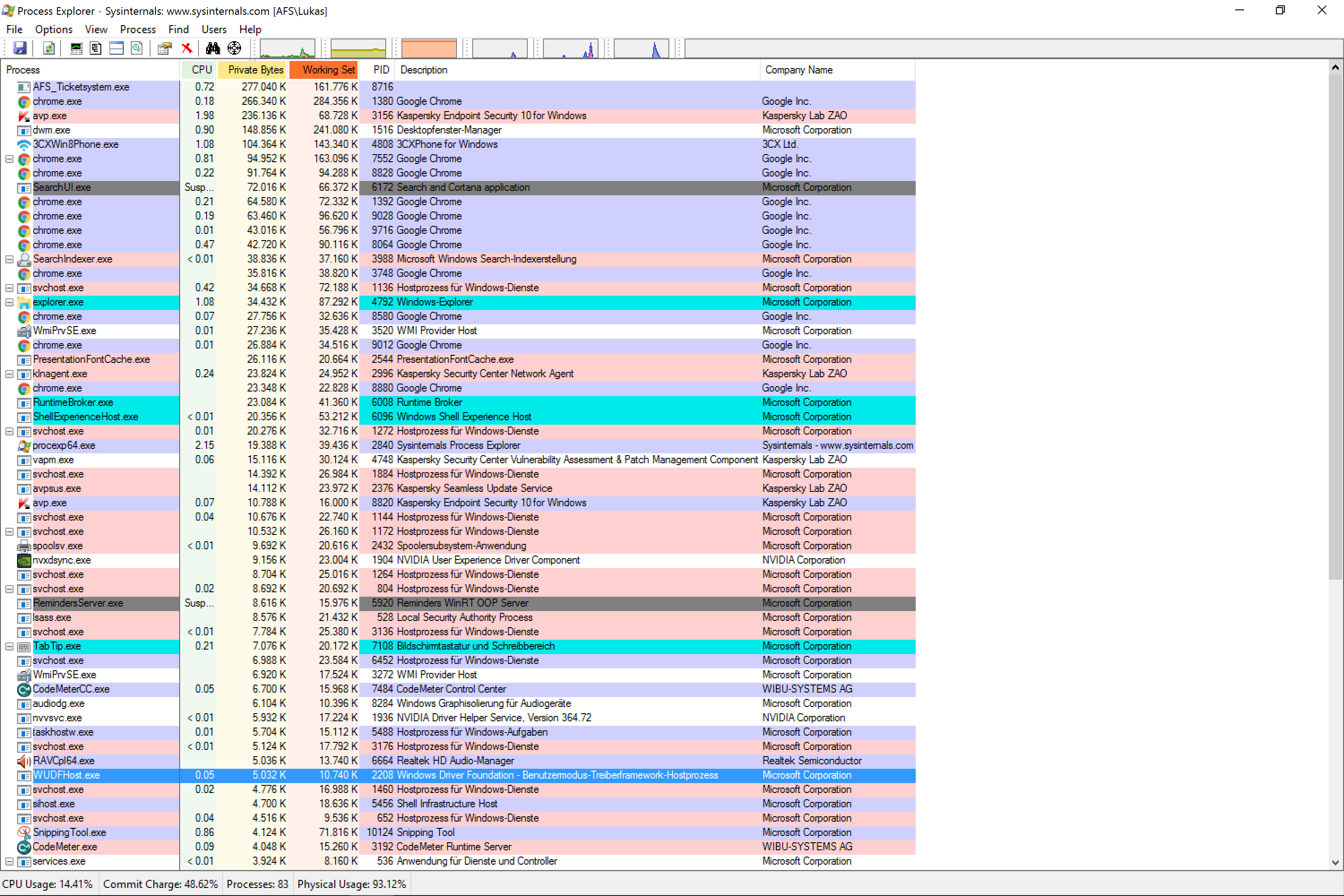Viewport: 1344px width, 896px height.
Task: Open the View menu
Action: point(96,29)
